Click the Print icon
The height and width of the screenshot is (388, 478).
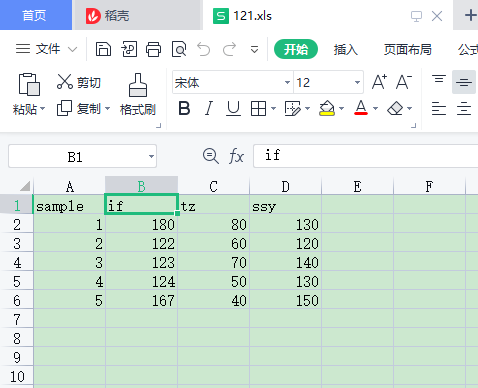tap(154, 49)
